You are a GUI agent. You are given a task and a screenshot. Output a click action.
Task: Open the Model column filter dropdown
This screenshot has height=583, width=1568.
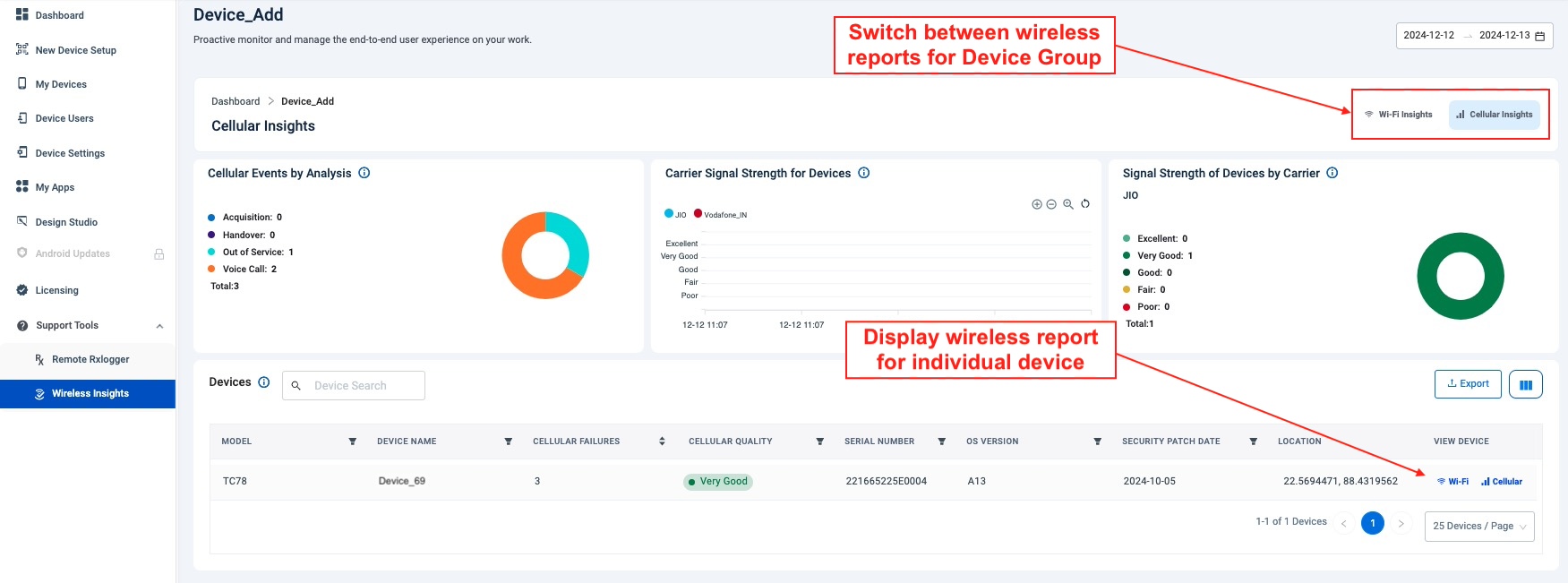(x=352, y=442)
